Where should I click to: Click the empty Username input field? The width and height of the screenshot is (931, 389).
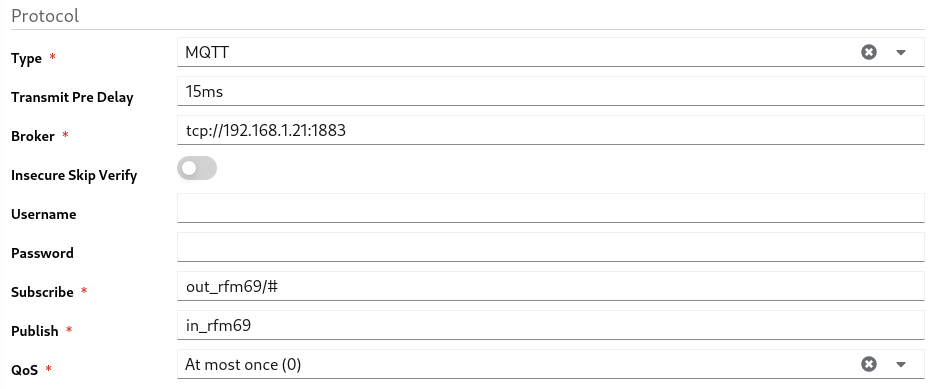tap(550, 208)
